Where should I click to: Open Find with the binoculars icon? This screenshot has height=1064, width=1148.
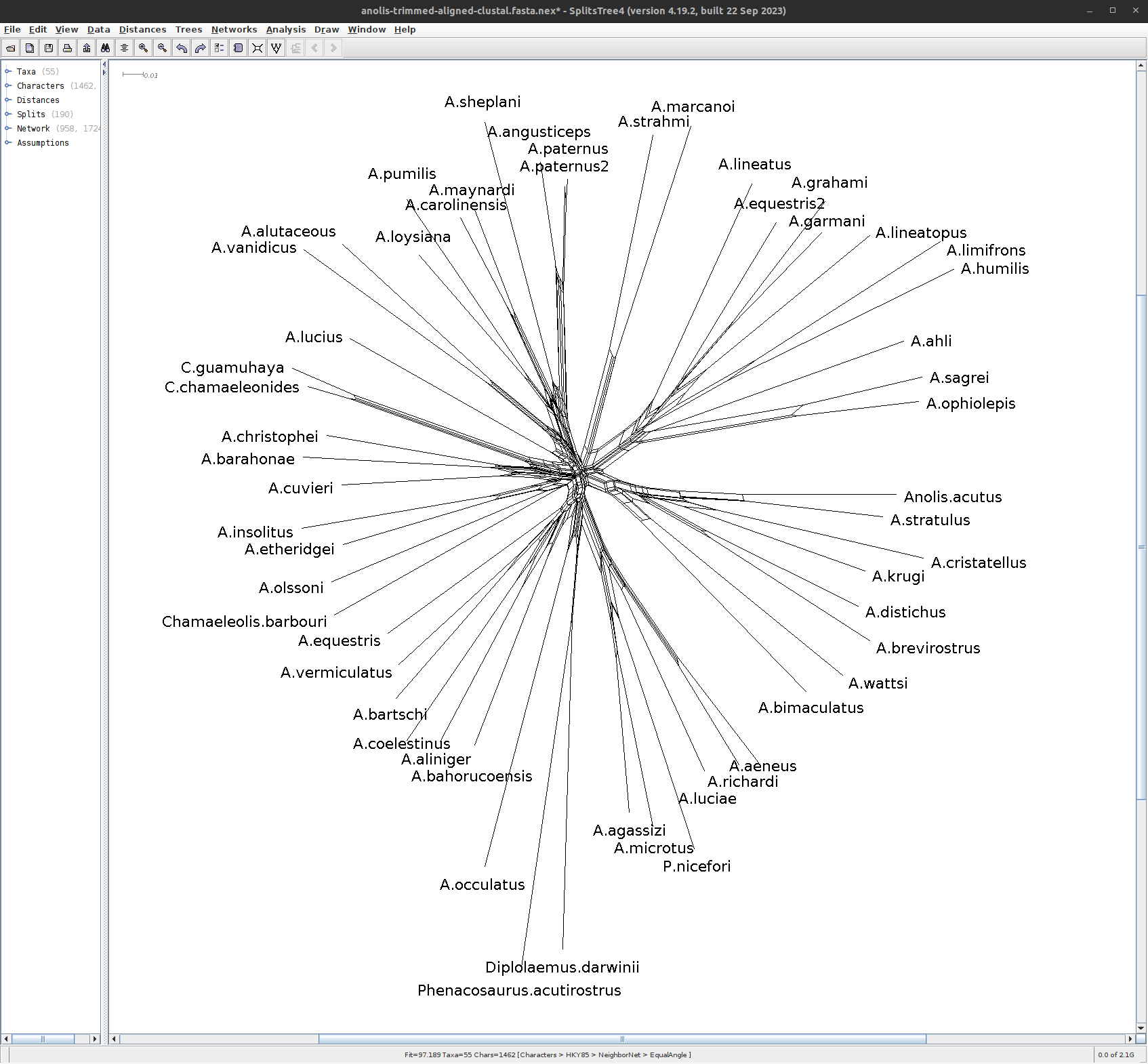(106, 48)
